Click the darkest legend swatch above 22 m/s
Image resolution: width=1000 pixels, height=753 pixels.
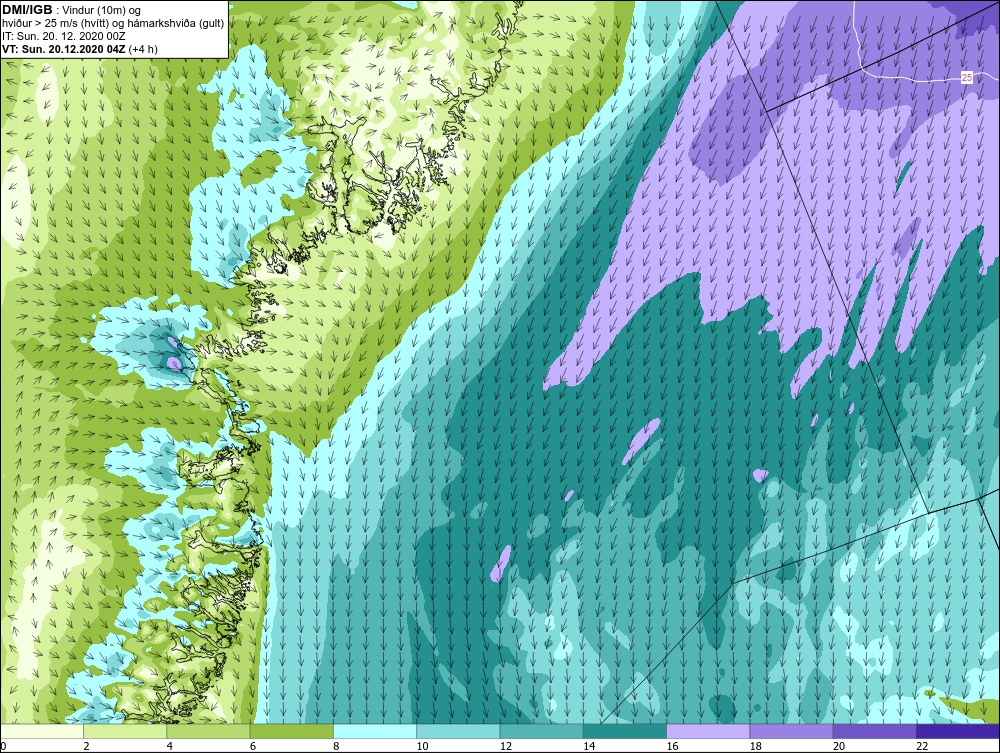pos(957,731)
